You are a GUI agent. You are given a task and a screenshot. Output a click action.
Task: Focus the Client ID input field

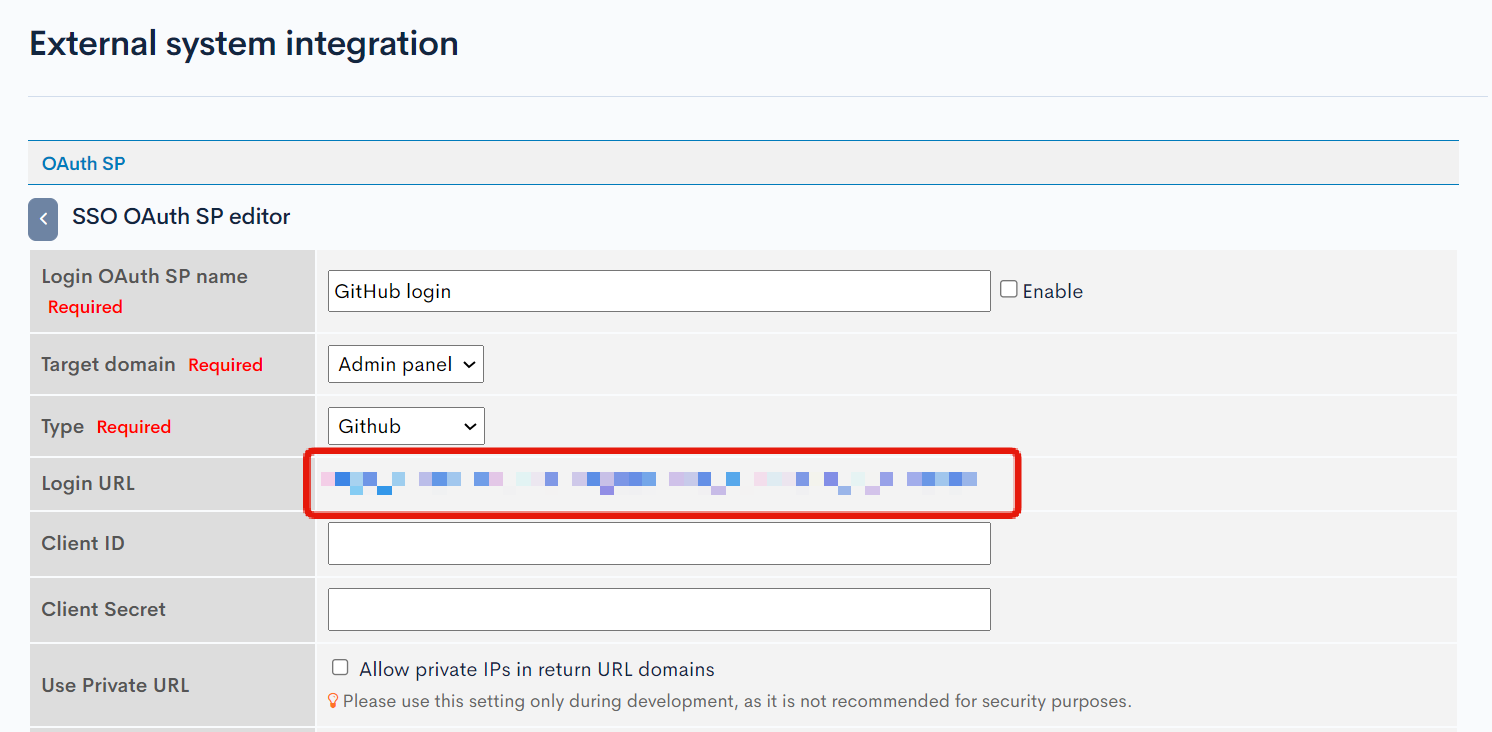click(659, 543)
